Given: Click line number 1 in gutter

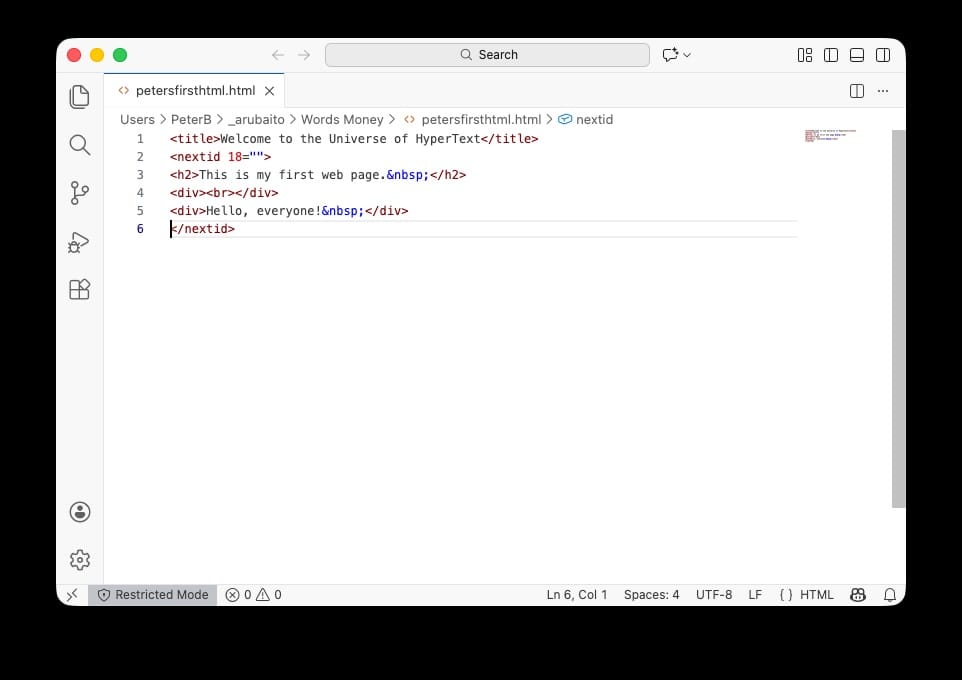Looking at the screenshot, I should (x=140, y=139).
